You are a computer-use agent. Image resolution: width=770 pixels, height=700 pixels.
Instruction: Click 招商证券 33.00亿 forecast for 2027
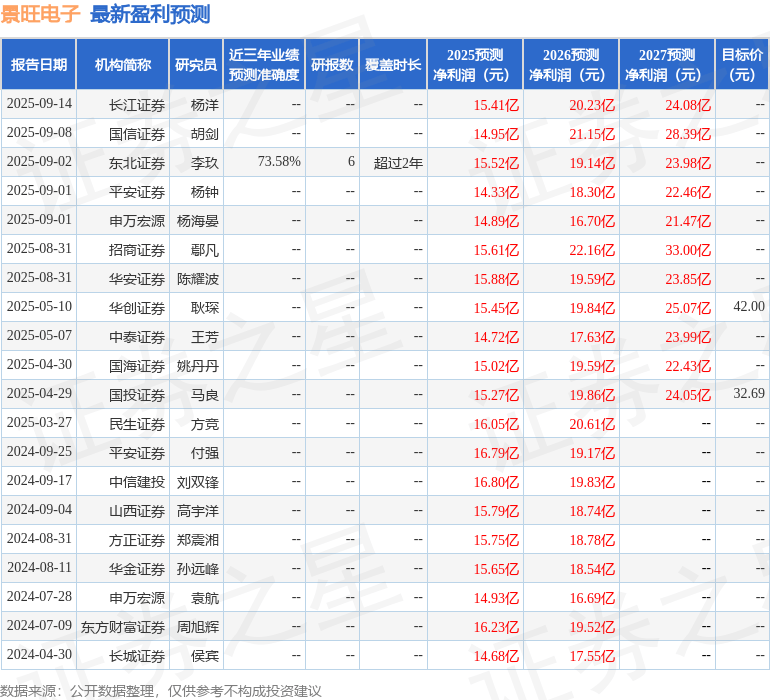pyautogui.click(x=687, y=249)
